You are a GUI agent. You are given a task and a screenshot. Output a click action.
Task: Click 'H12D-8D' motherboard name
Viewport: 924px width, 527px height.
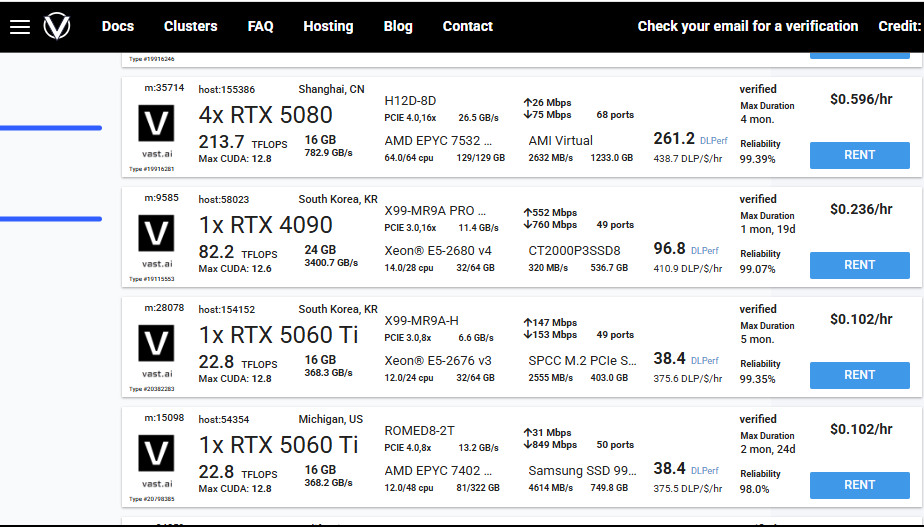[x=410, y=101]
